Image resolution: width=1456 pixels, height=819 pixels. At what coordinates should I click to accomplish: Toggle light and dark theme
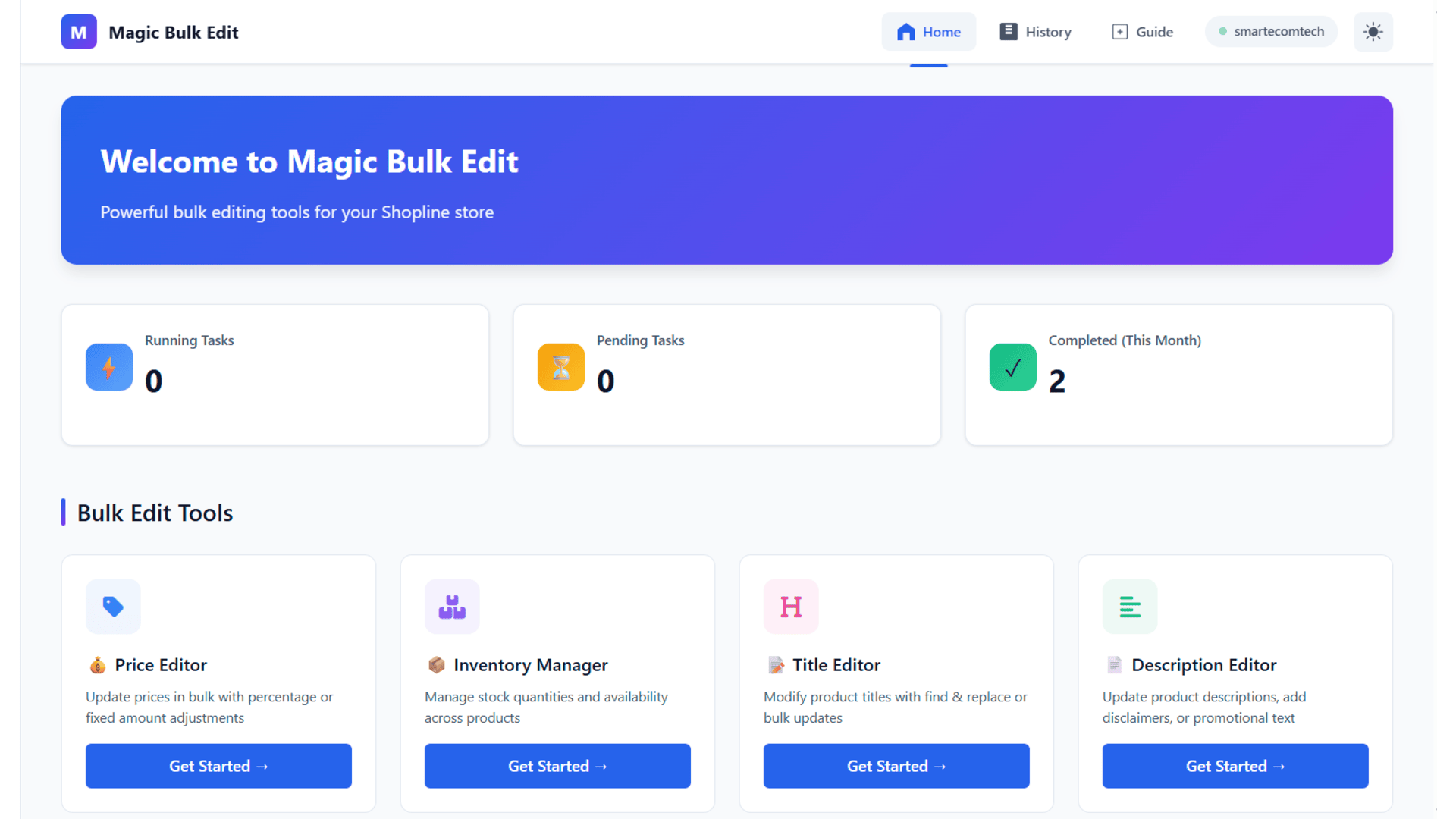[1373, 31]
